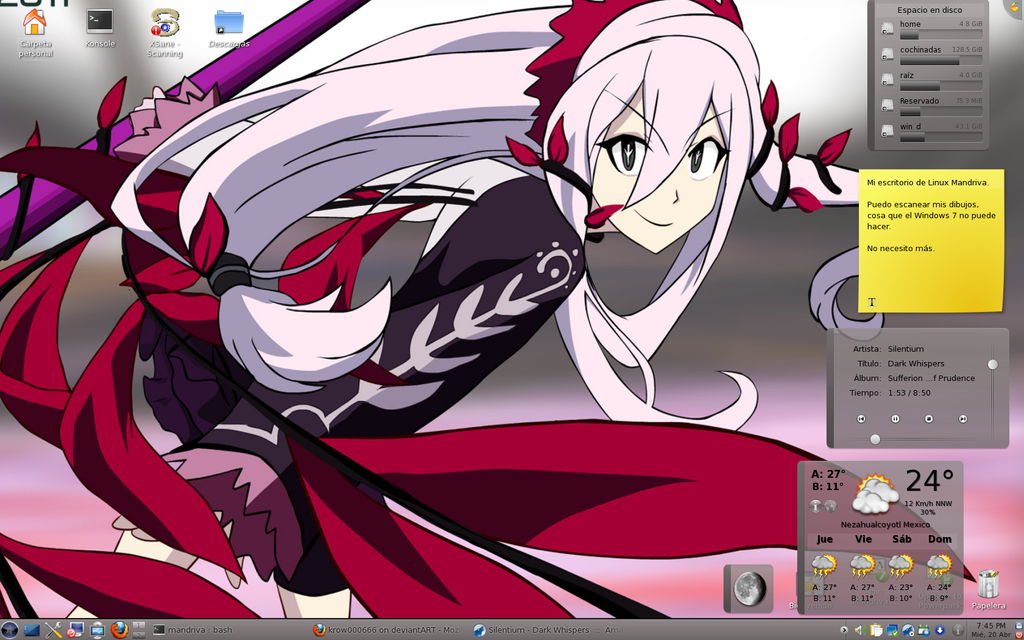Click the red logout icon beside clock

pyautogui.click(x=1018, y=635)
